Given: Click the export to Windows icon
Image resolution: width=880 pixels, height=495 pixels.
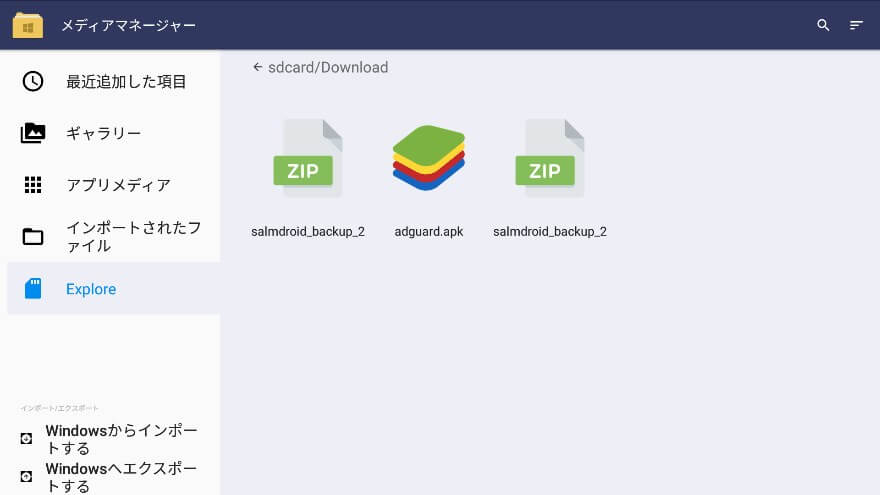Looking at the screenshot, I should tap(26, 476).
